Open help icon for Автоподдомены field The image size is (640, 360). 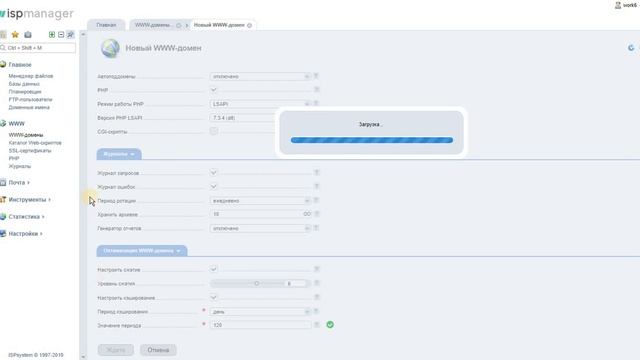pos(316,76)
